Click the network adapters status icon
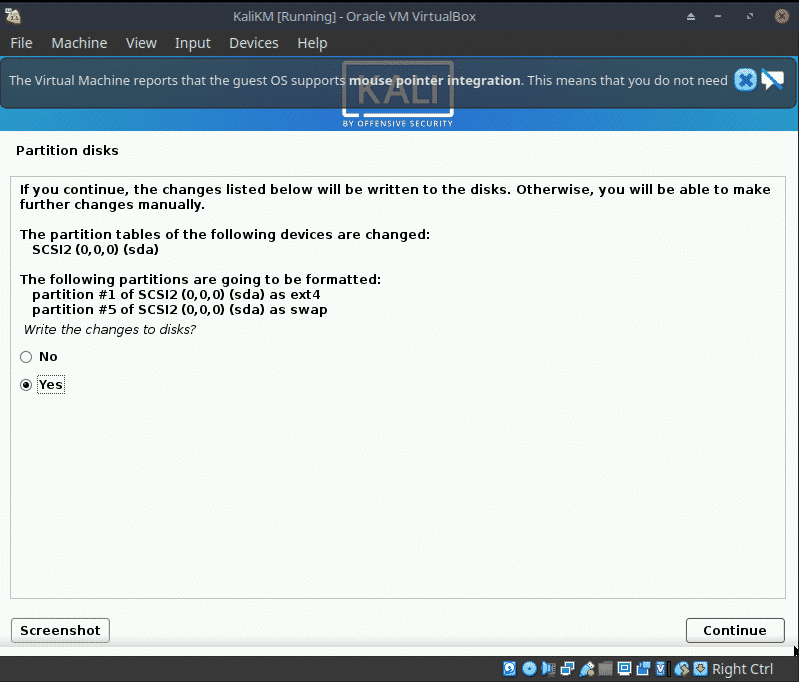Image resolution: width=799 pixels, height=682 pixels. click(x=567, y=668)
